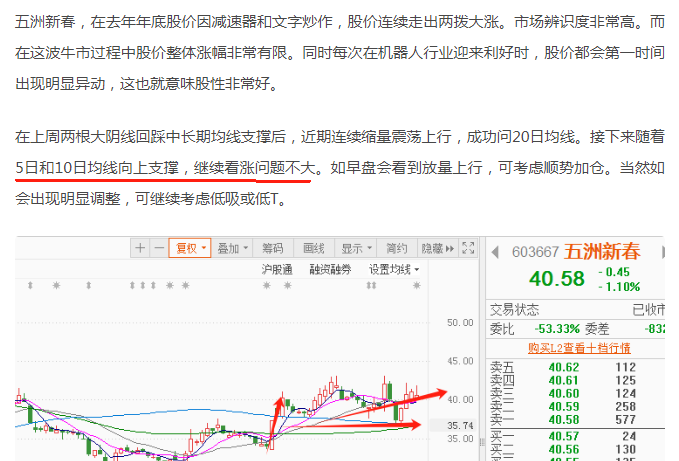Screen dimensions: 679x461
Task: Click the 沪股通 label
Action: [x=277, y=270]
